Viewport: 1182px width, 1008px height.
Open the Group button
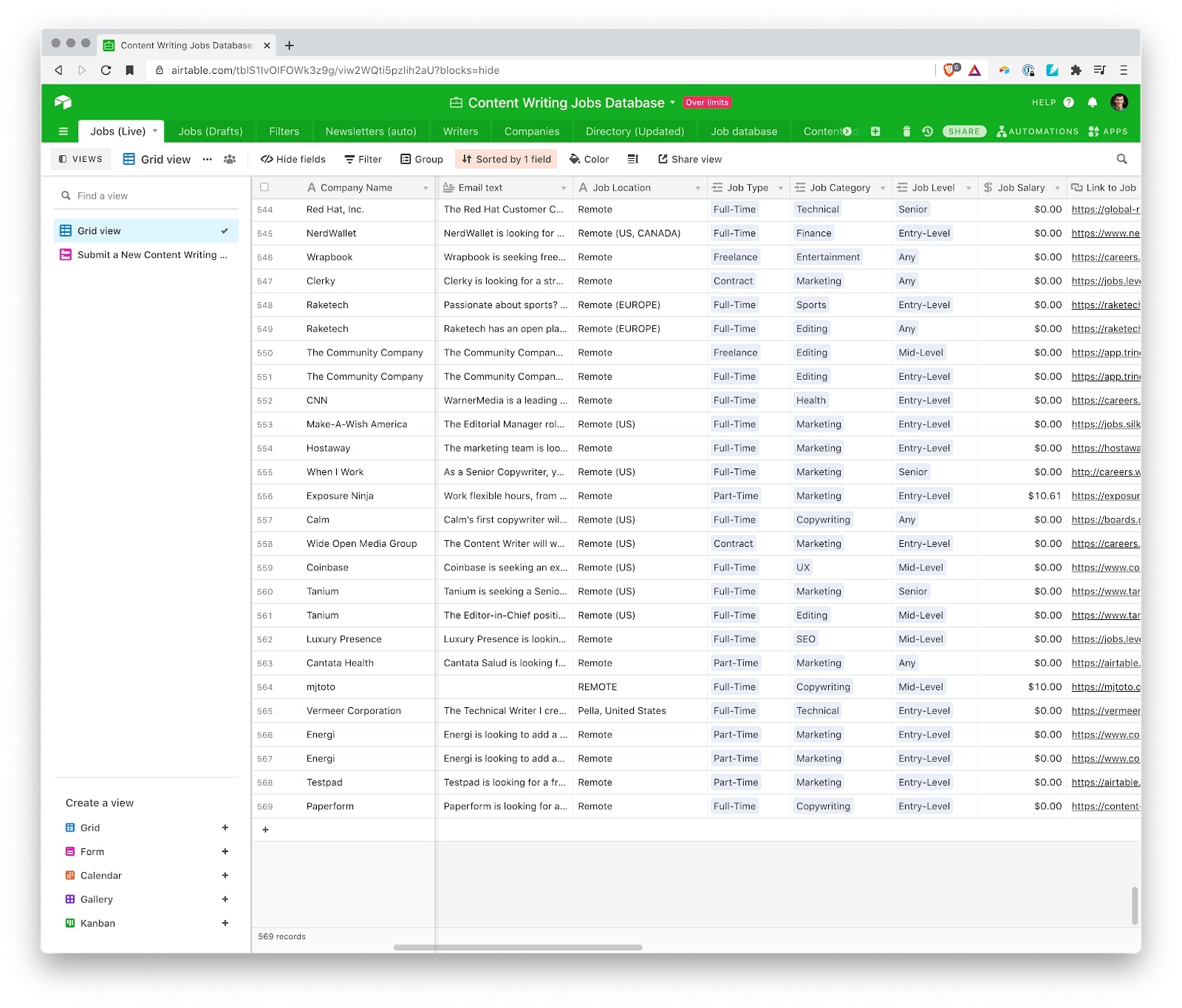tap(422, 159)
